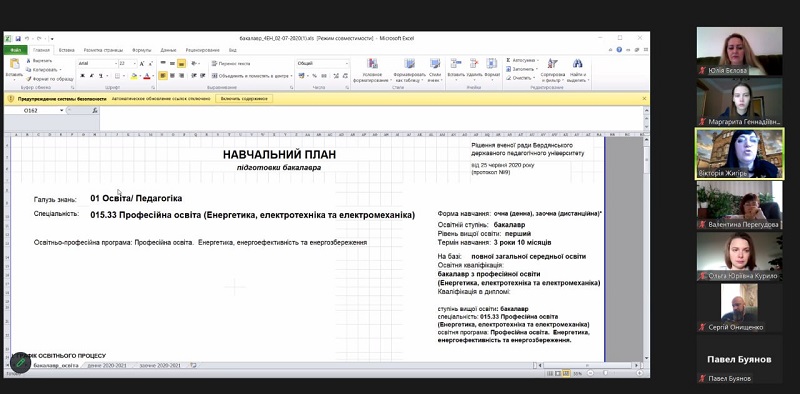Toggle italic text formatting
The width and height of the screenshot is (800, 394).
click(91, 76)
